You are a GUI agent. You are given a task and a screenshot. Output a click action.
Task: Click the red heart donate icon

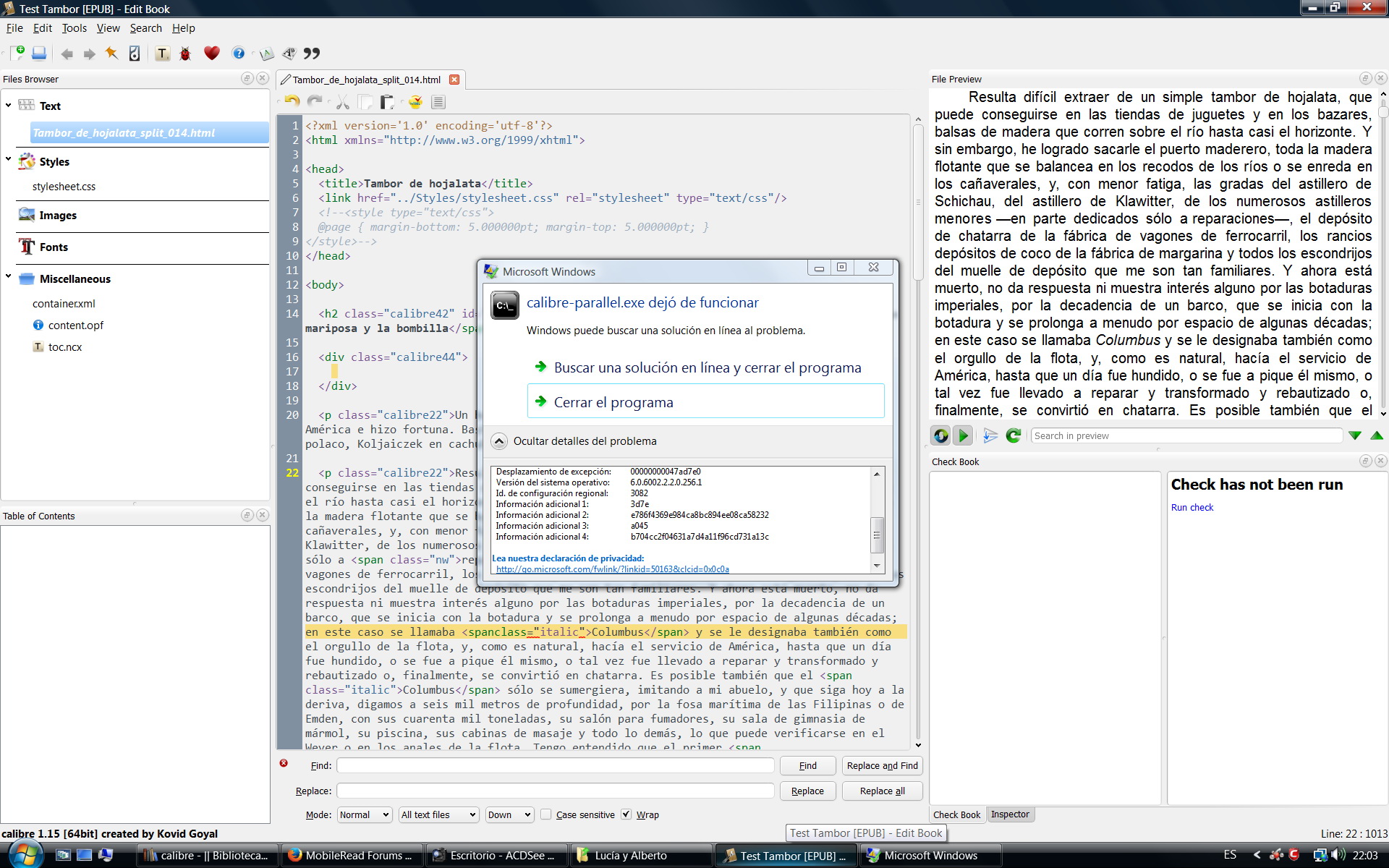[x=211, y=53]
